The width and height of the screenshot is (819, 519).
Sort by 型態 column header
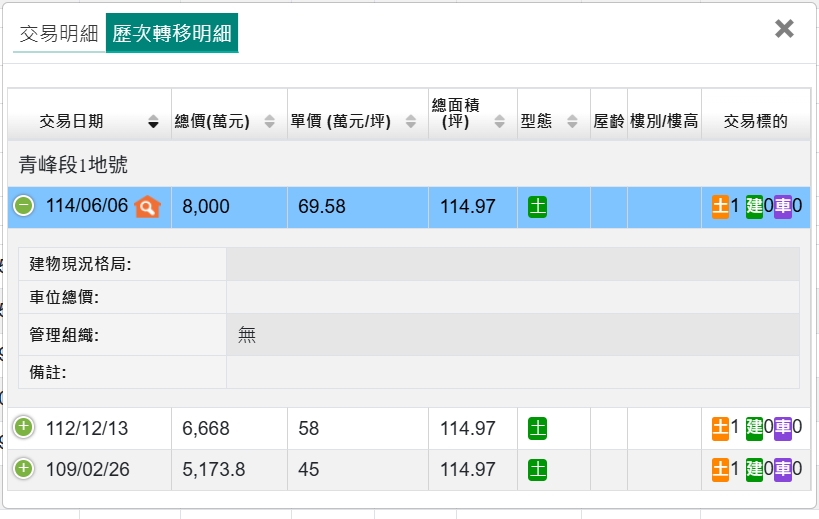coord(549,122)
